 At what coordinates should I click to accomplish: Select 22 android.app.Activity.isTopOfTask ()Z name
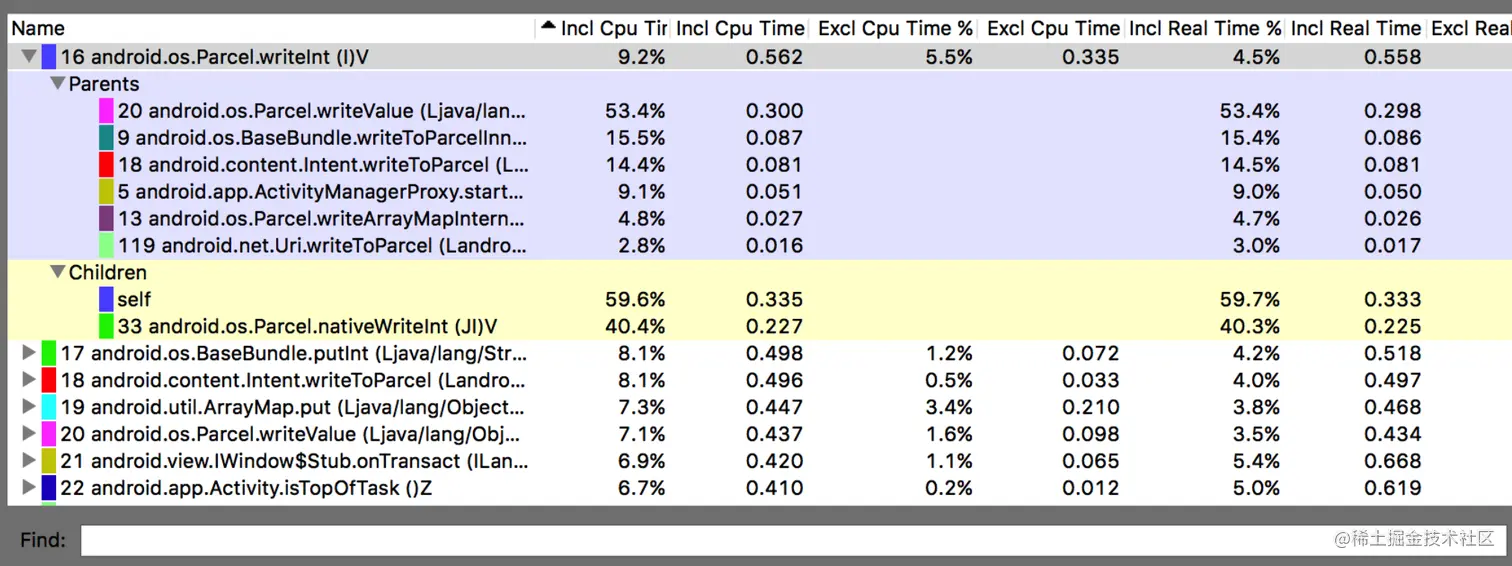click(246, 488)
